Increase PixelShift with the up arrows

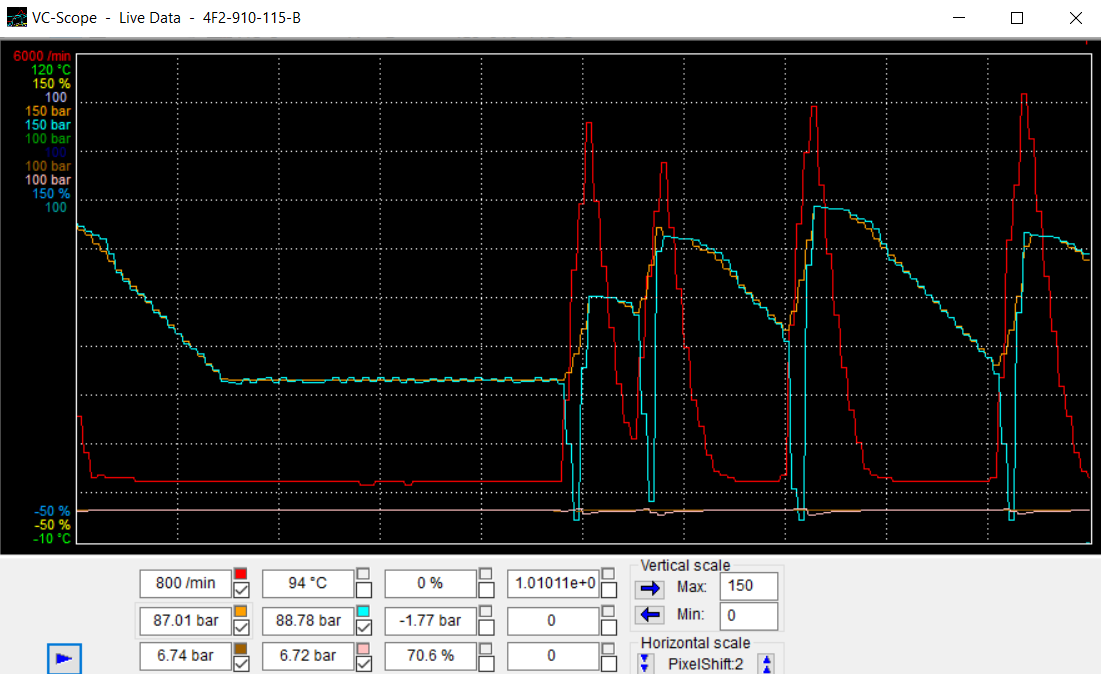(766, 663)
